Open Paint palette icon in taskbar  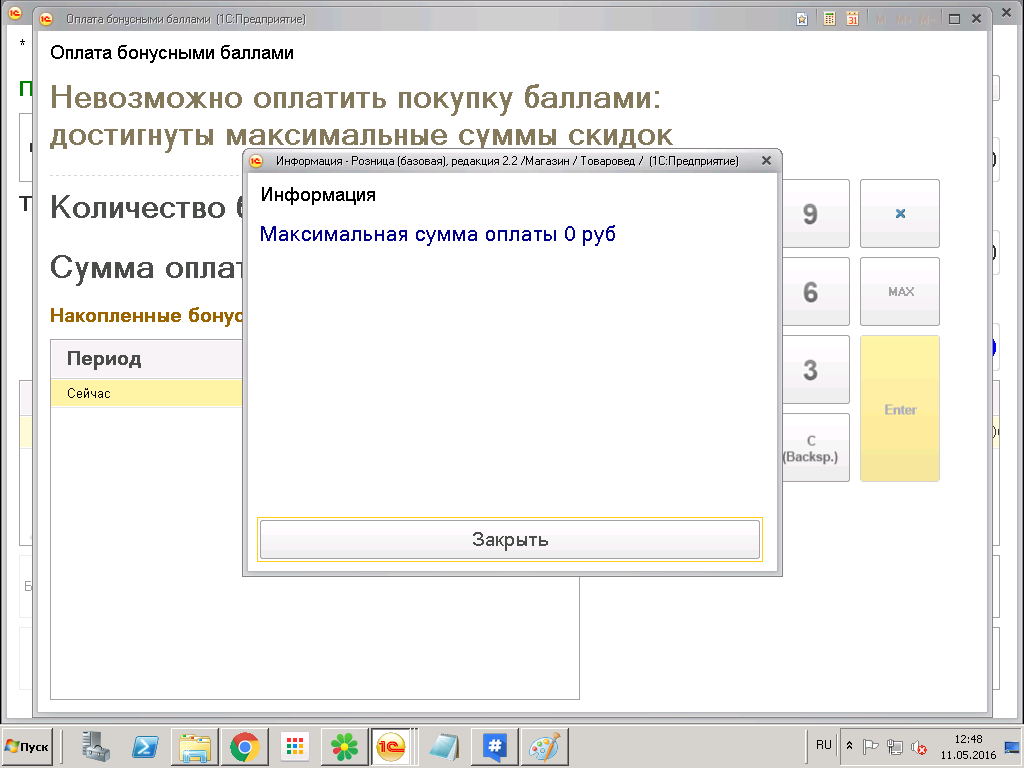(545, 746)
